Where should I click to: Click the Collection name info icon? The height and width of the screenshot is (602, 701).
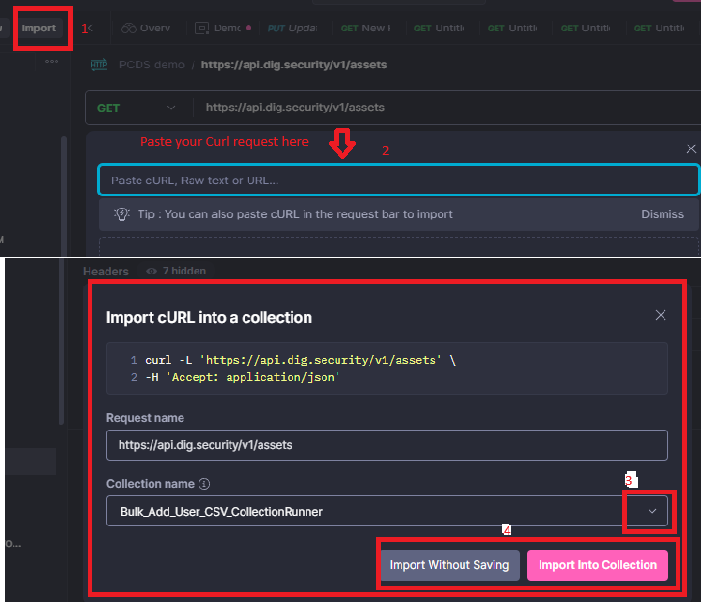tap(204, 484)
